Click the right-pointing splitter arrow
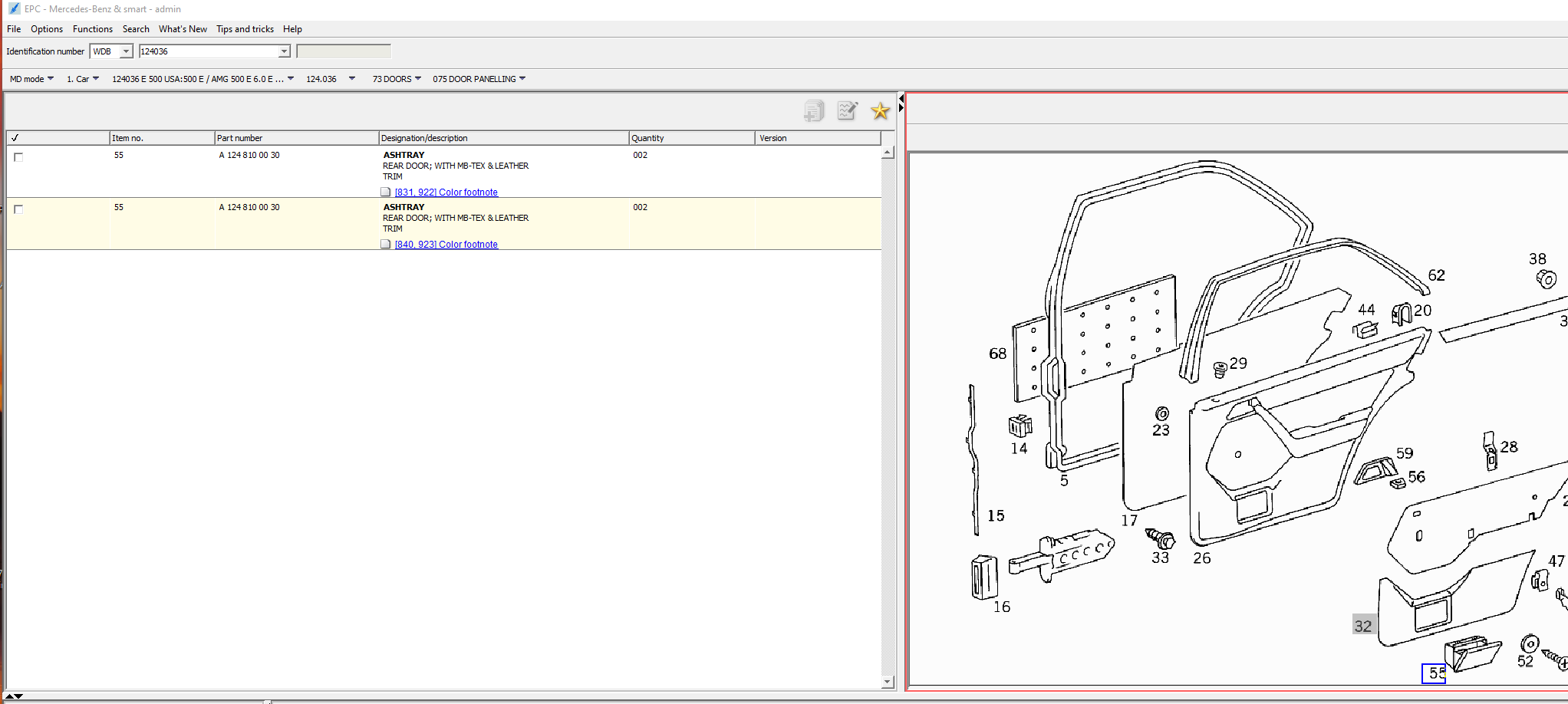The width and height of the screenshot is (1568, 704). [901, 108]
